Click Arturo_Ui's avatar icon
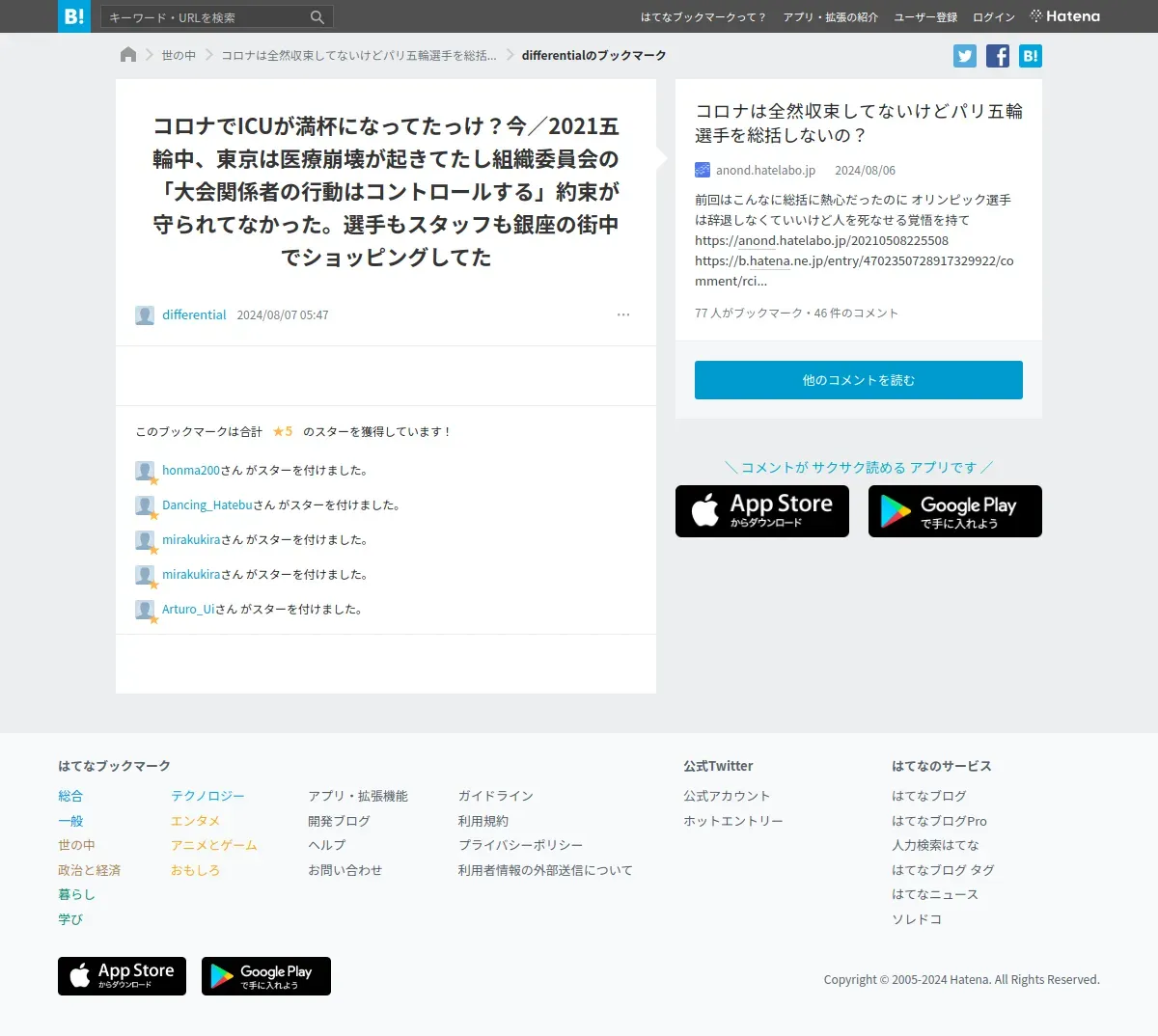Viewport: 1158px width, 1036px height. (145, 610)
